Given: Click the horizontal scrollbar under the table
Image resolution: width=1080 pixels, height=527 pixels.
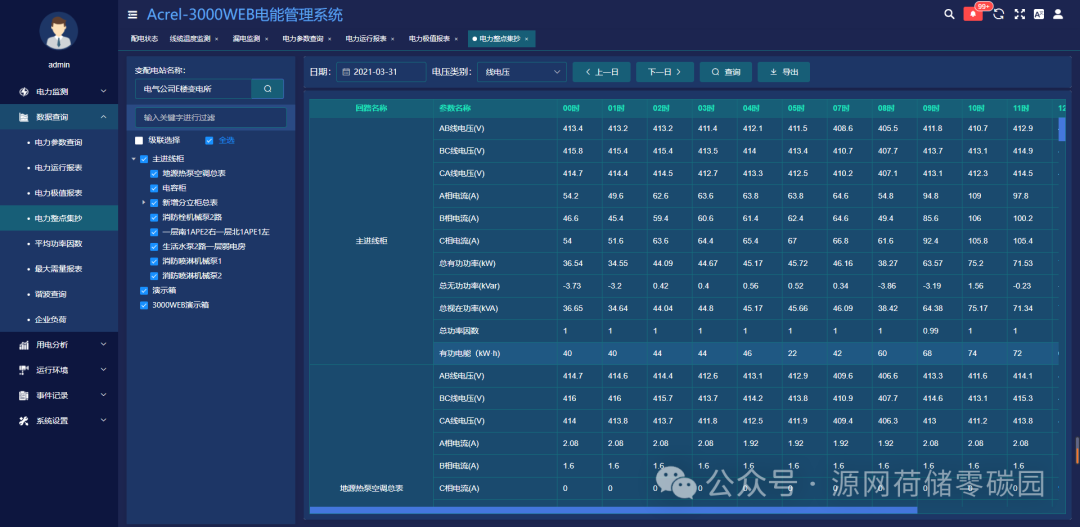Looking at the screenshot, I should (x=613, y=510).
